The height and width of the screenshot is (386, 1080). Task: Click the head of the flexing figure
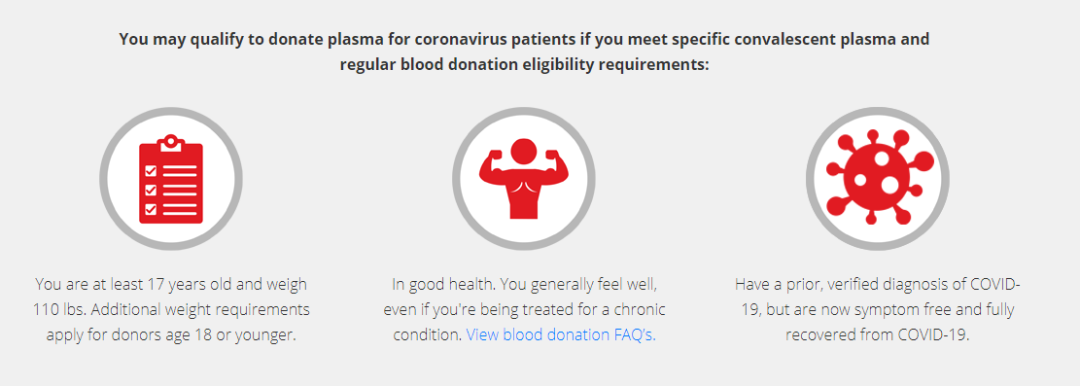tap(523, 151)
